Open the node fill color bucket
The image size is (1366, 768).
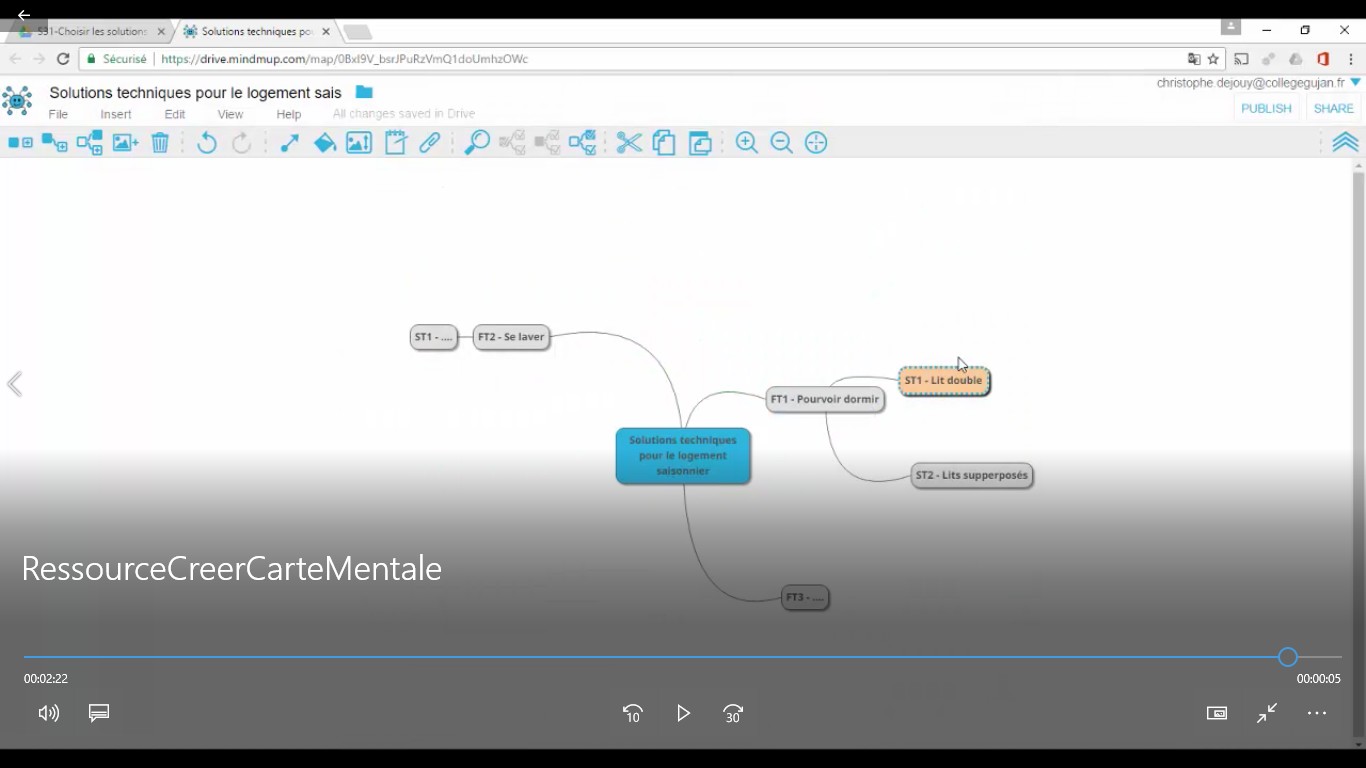(x=324, y=143)
